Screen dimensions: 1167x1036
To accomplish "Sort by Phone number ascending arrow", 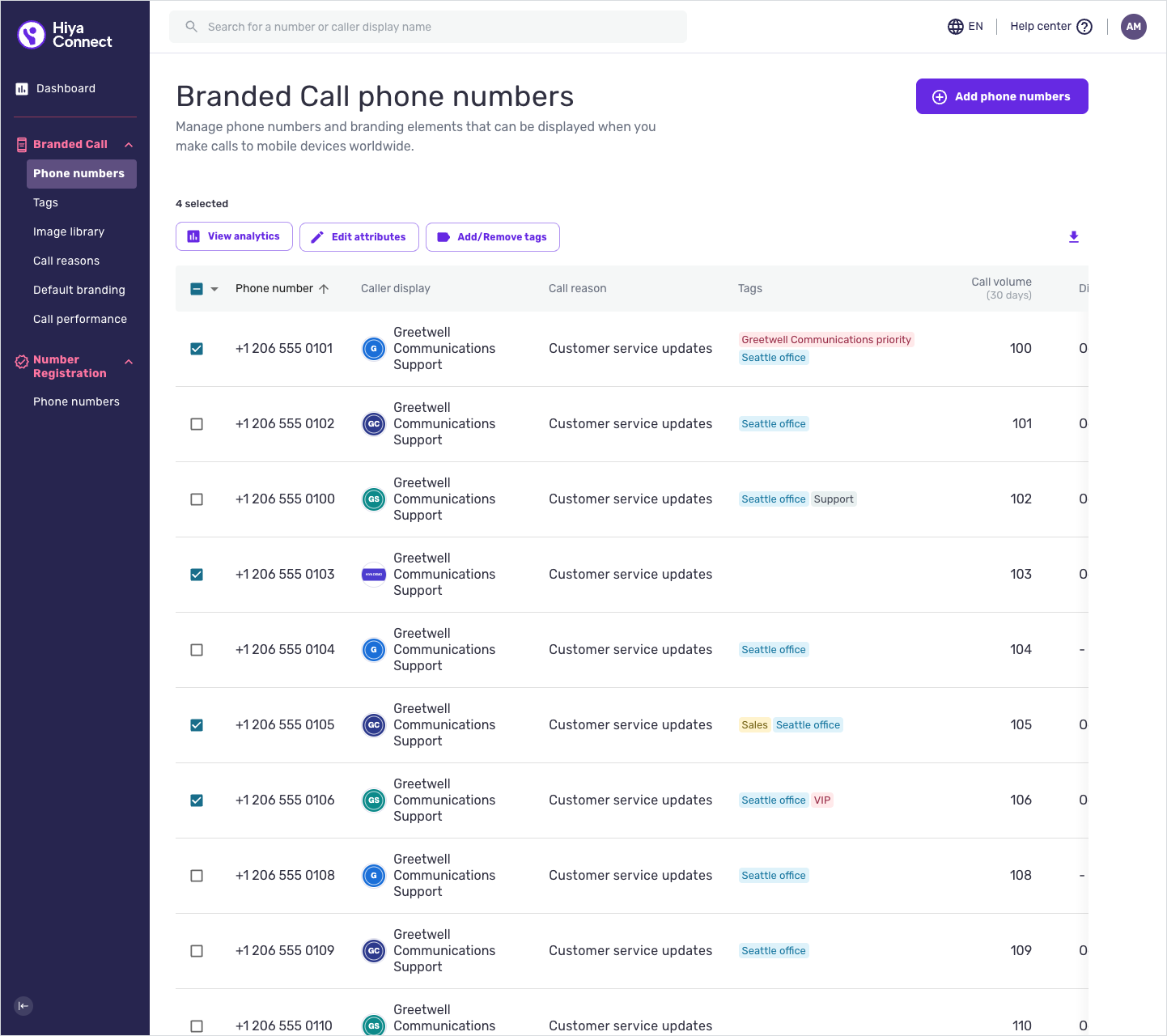I will (324, 289).
